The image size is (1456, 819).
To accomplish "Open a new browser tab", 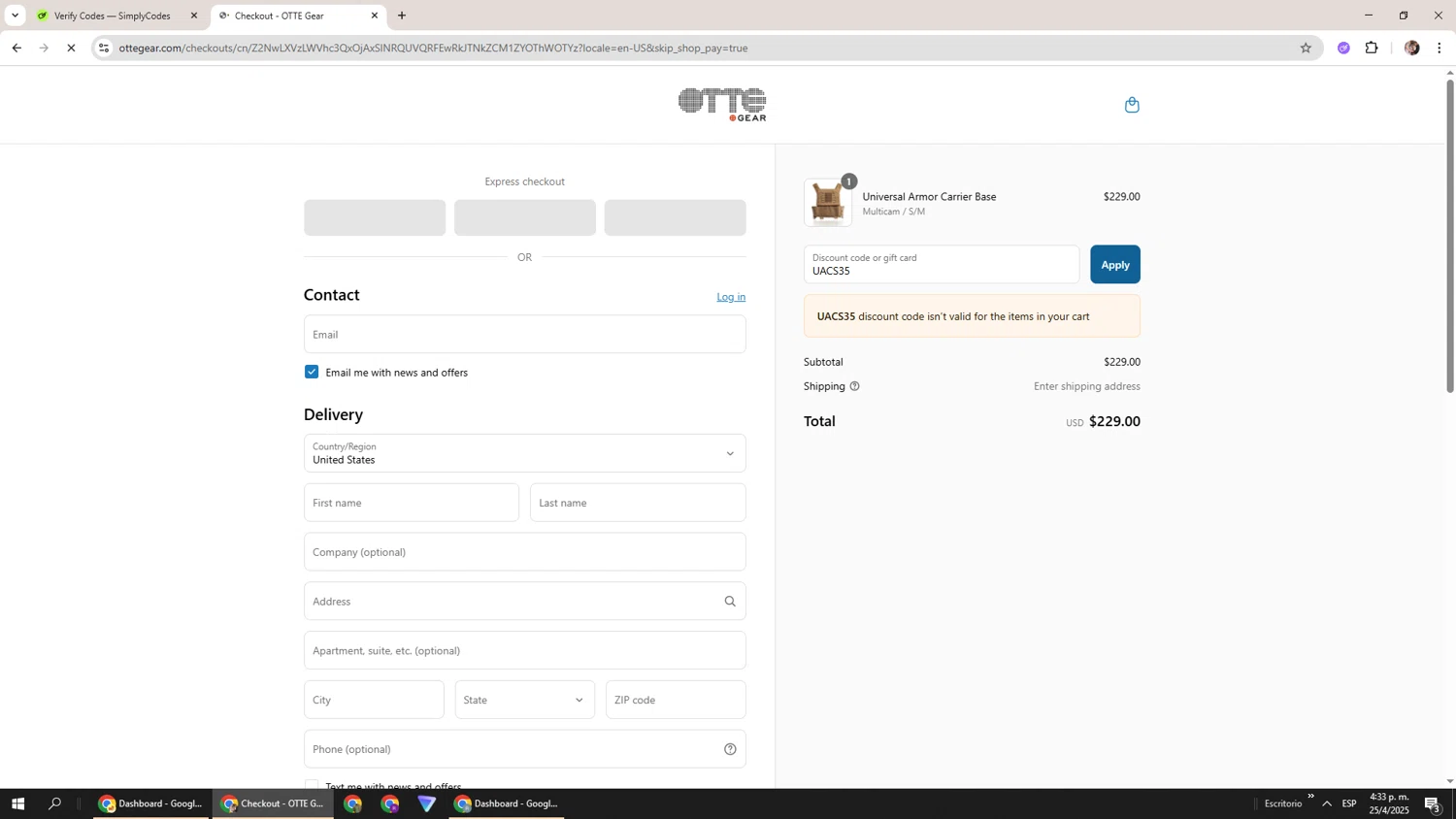I will click(402, 16).
